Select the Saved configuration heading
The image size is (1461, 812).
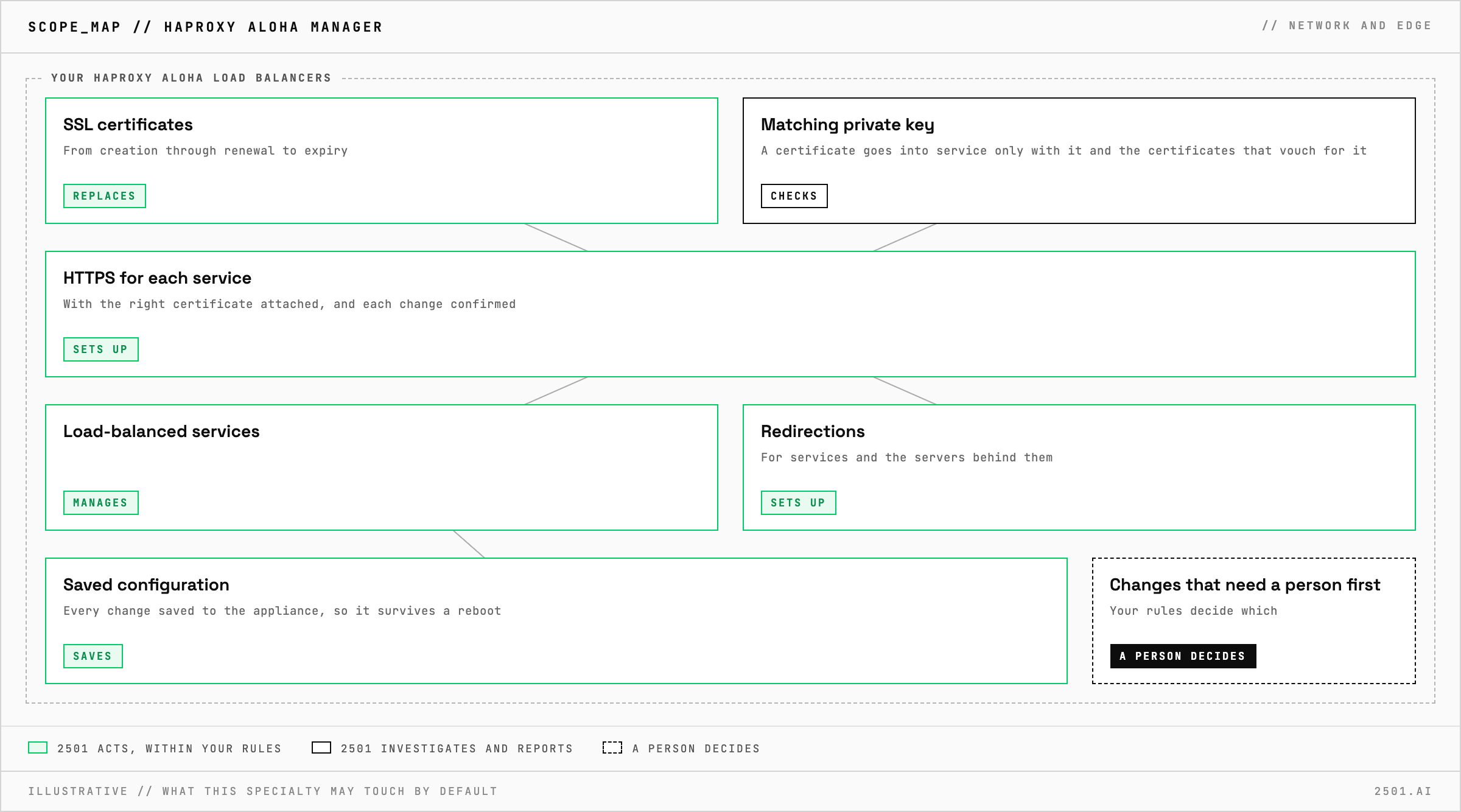pos(146,585)
